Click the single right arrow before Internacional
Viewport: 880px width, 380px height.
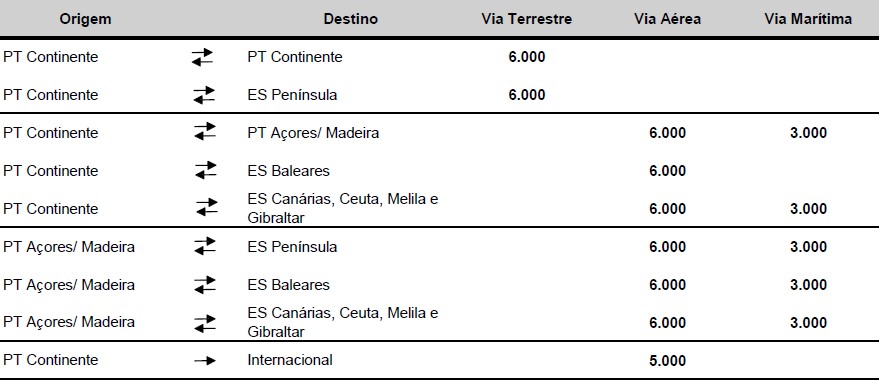point(205,360)
